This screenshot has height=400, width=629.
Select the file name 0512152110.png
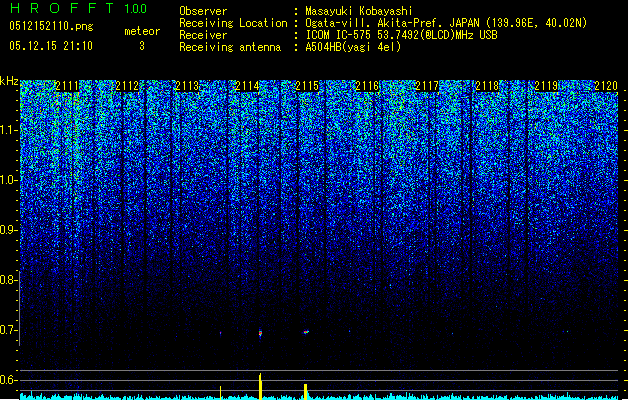tap(51, 26)
